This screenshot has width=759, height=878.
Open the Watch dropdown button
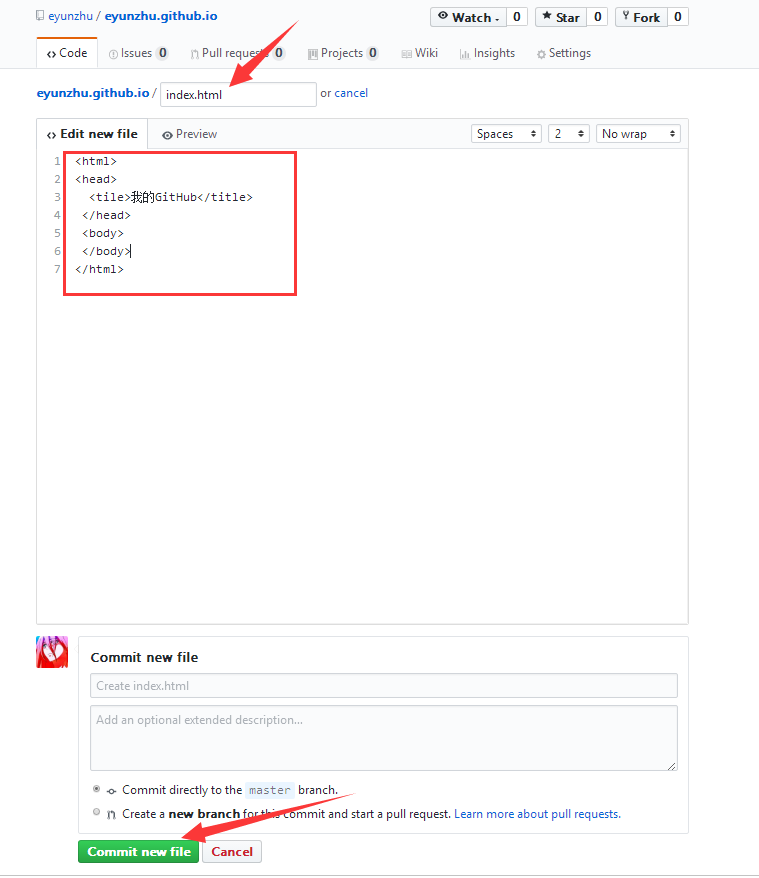pos(468,17)
